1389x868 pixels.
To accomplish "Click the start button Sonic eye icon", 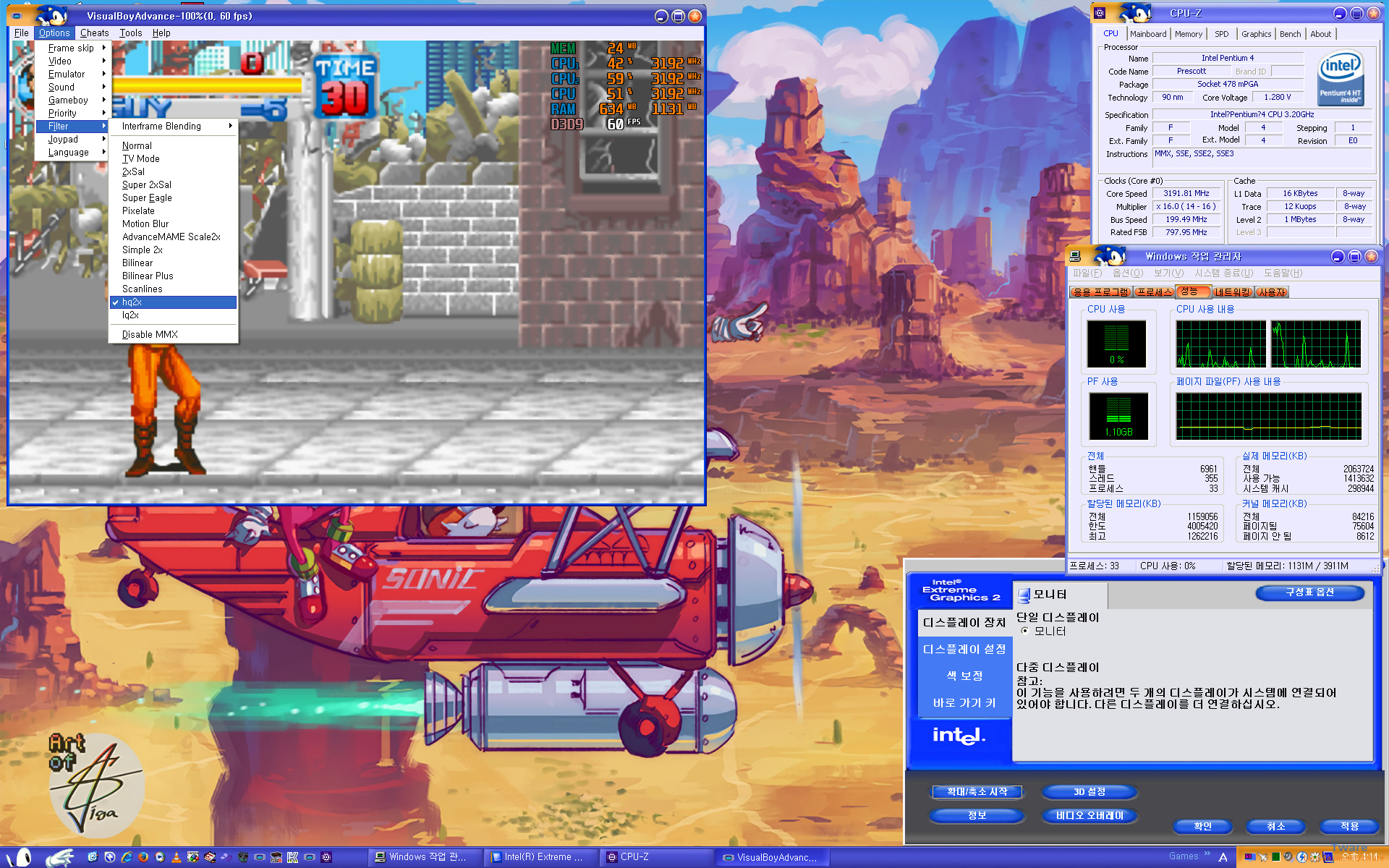I will coord(23,857).
